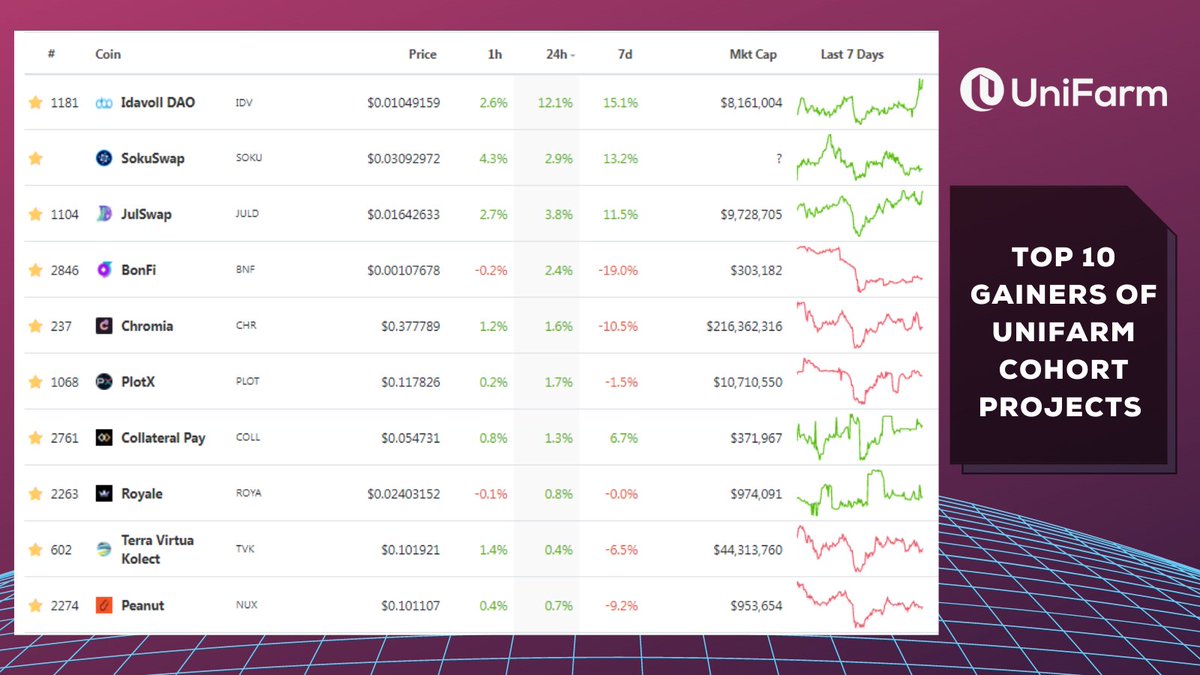Screen dimensions: 1200x675
Task: Toggle favorite star for Chromia
Action: pos(36,326)
